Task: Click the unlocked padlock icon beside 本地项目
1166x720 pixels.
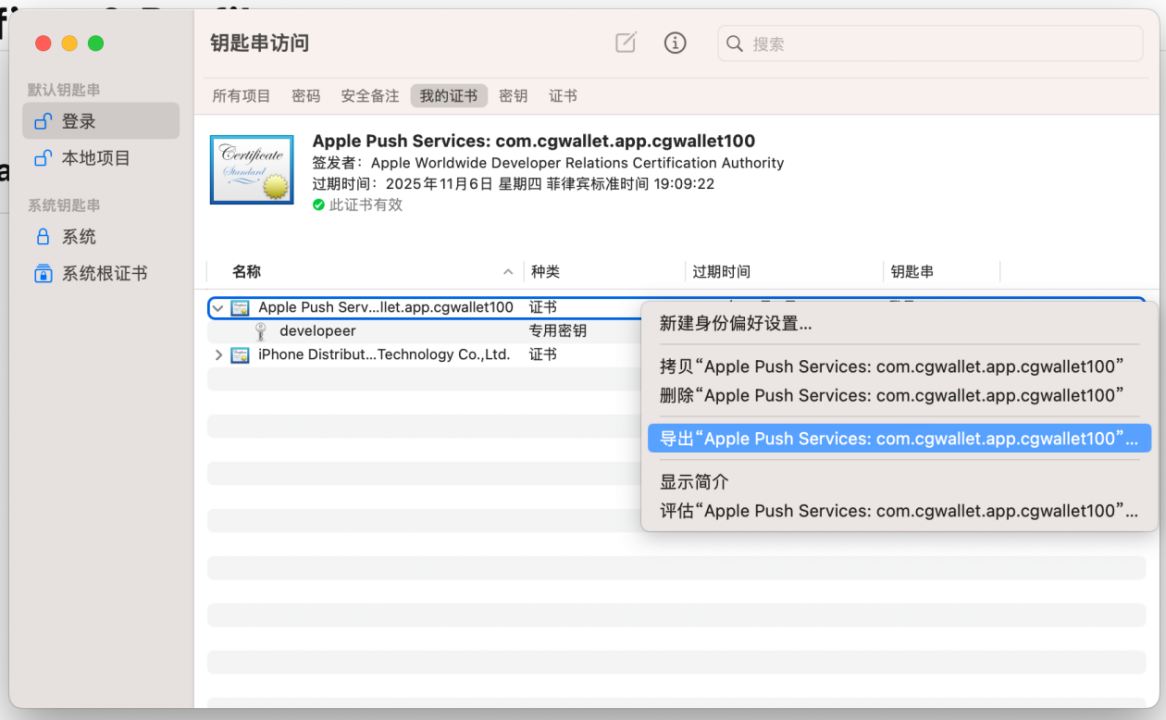Action: (43, 158)
